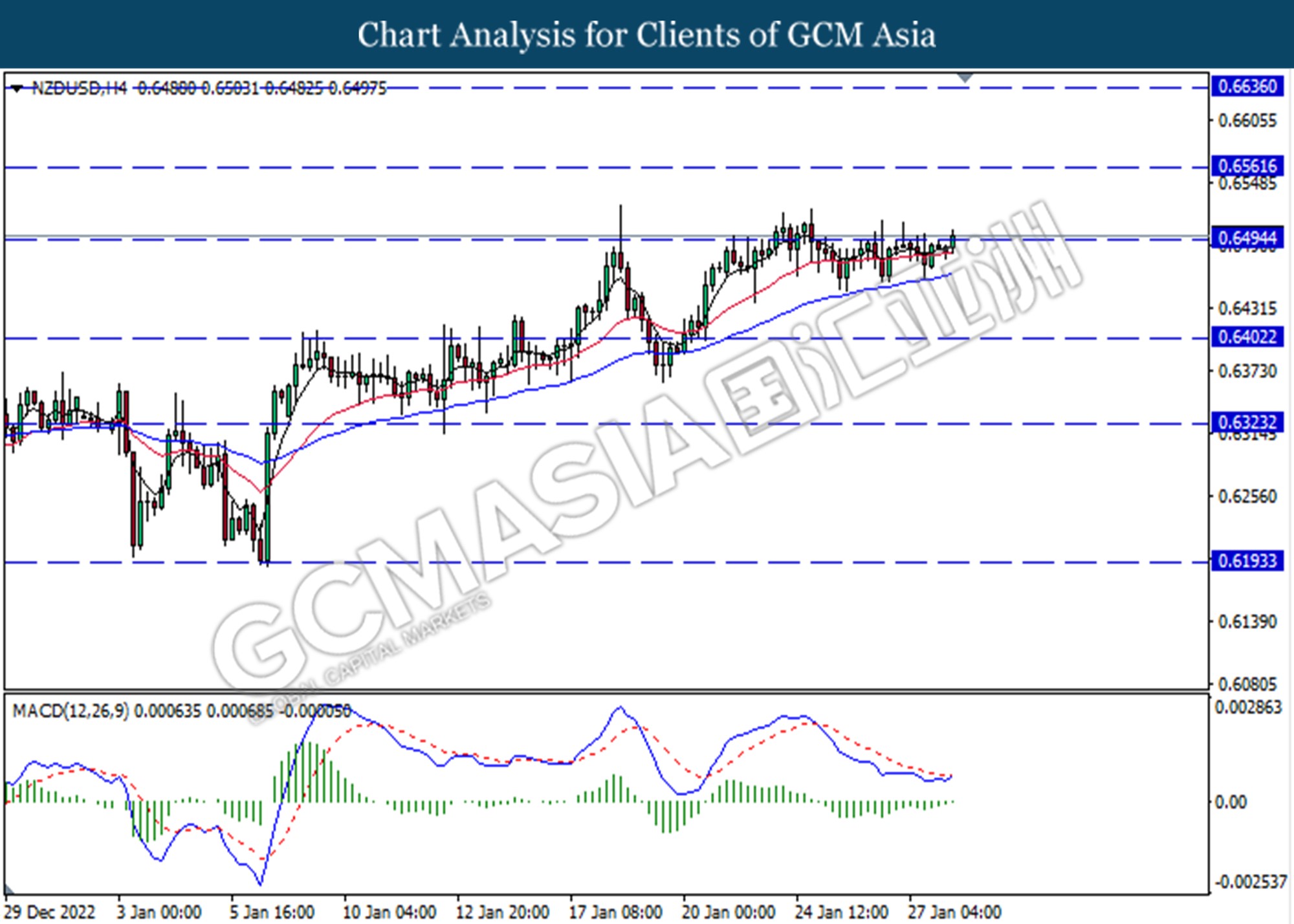Click the Chart Analysis for Clients header title
Screen dimensions: 1294x924
coord(646,35)
